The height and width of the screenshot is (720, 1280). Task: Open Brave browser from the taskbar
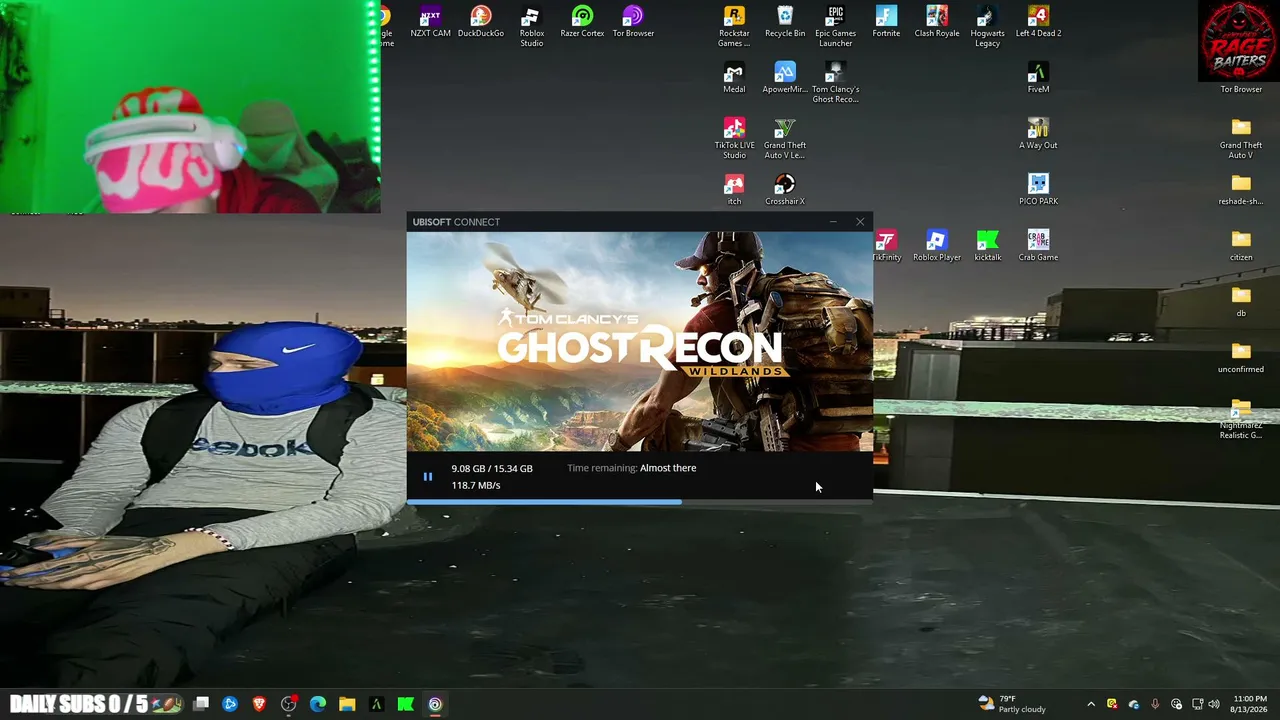tap(259, 704)
